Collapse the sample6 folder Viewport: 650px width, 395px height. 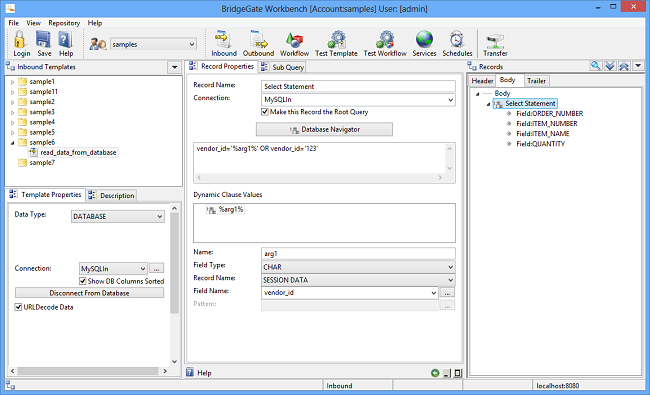click(x=12, y=143)
